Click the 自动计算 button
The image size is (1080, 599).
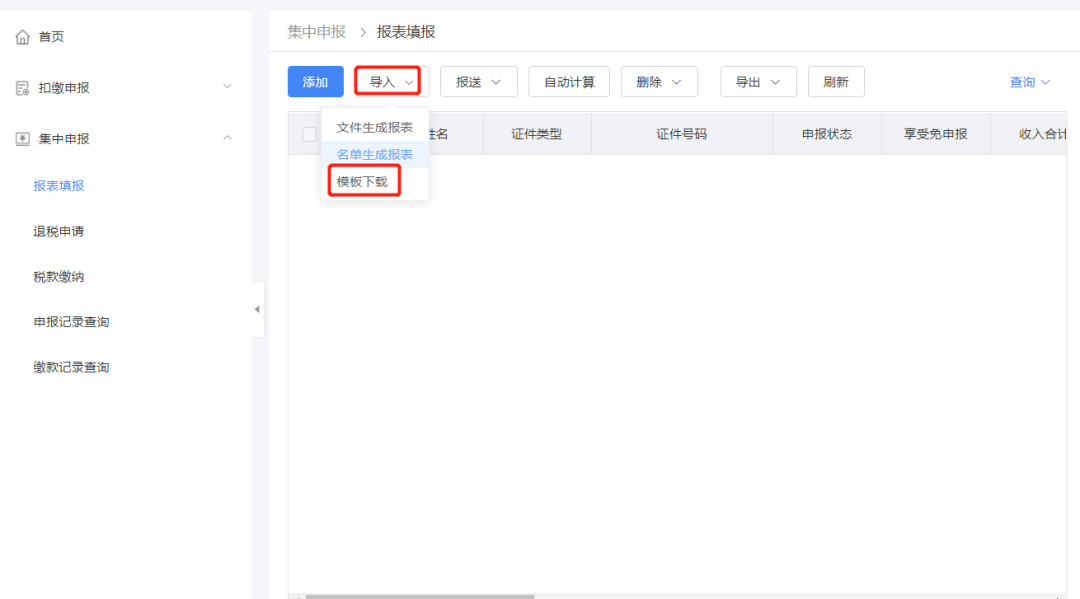tap(569, 82)
